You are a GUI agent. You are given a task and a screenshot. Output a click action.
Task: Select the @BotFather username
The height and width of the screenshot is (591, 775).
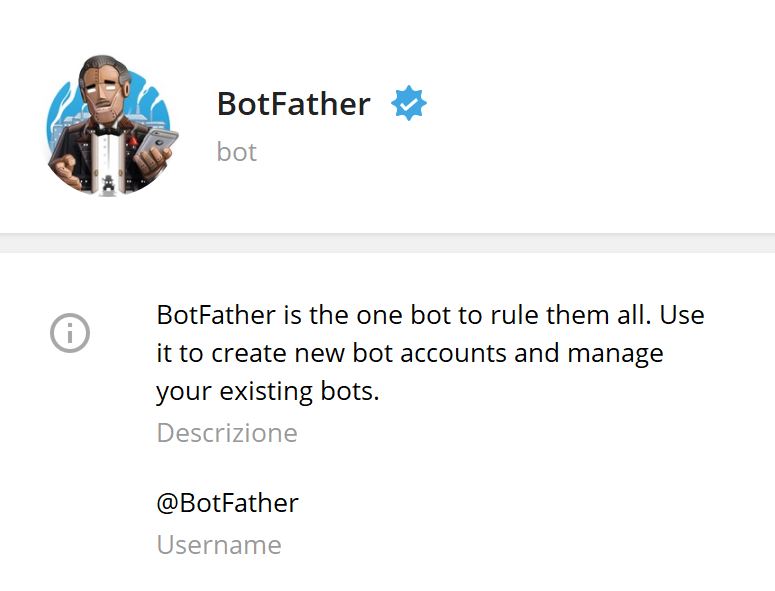227,502
